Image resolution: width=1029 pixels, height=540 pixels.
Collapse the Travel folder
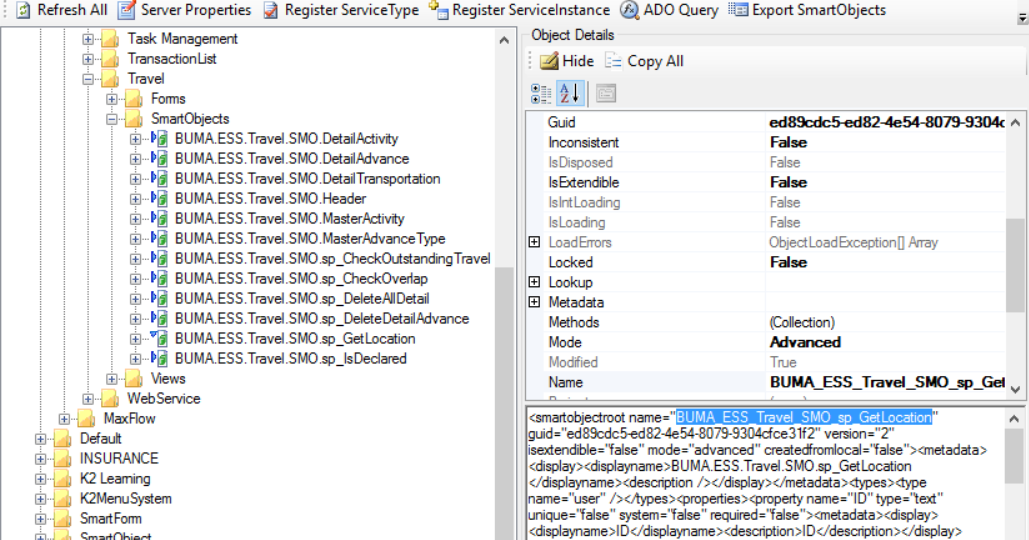click(88, 79)
